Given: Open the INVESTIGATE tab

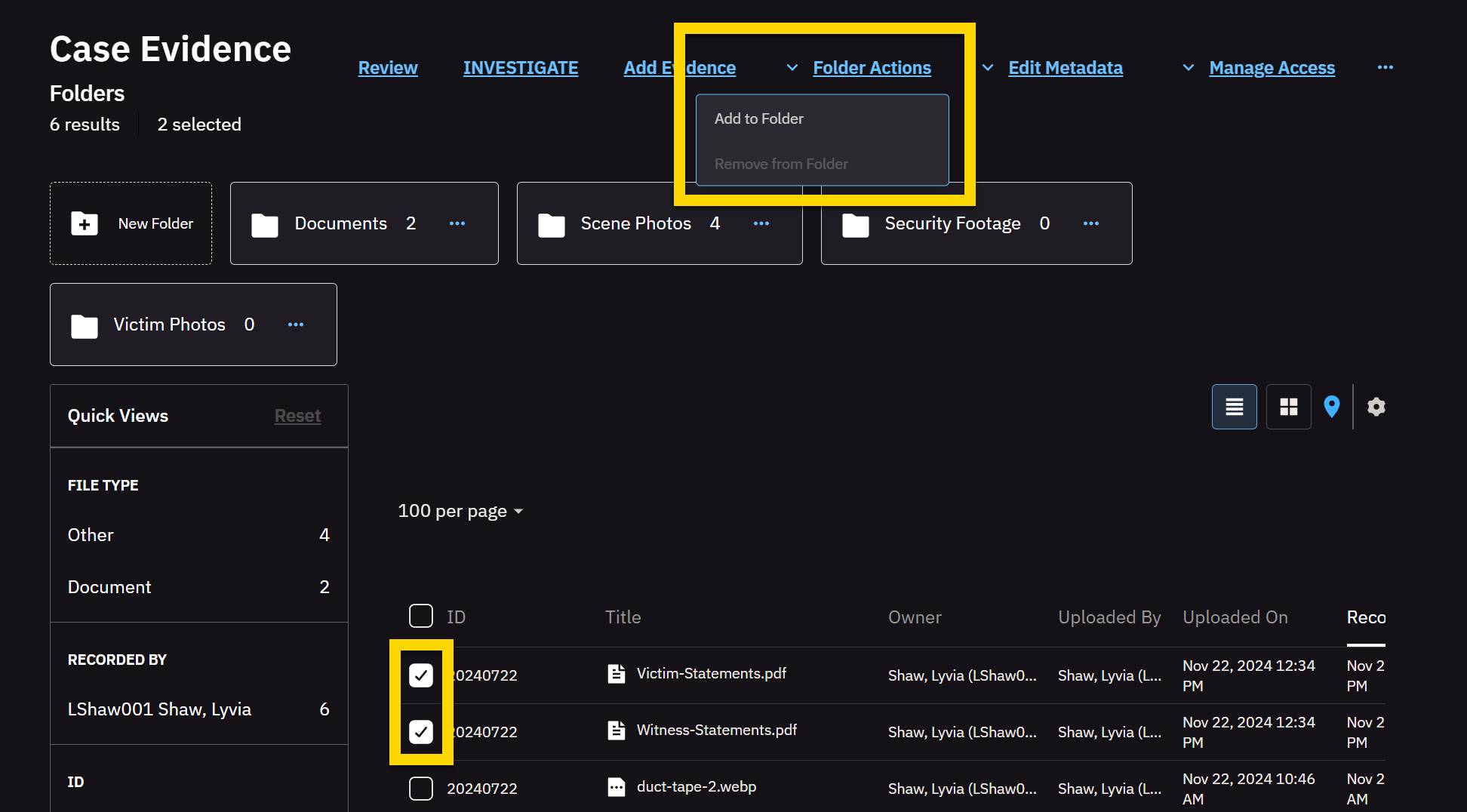Looking at the screenshot, I should pos(520,68).
